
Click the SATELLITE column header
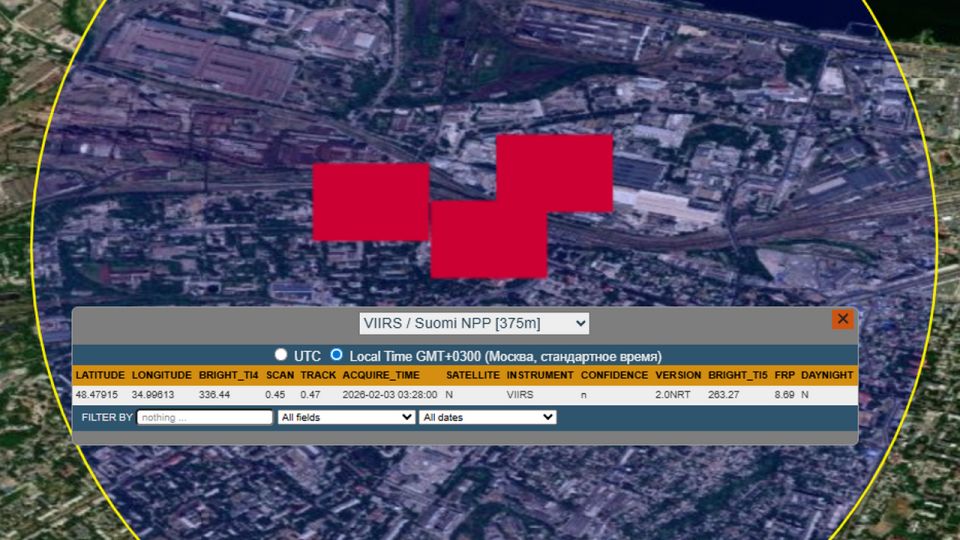[x=472, y=375]
